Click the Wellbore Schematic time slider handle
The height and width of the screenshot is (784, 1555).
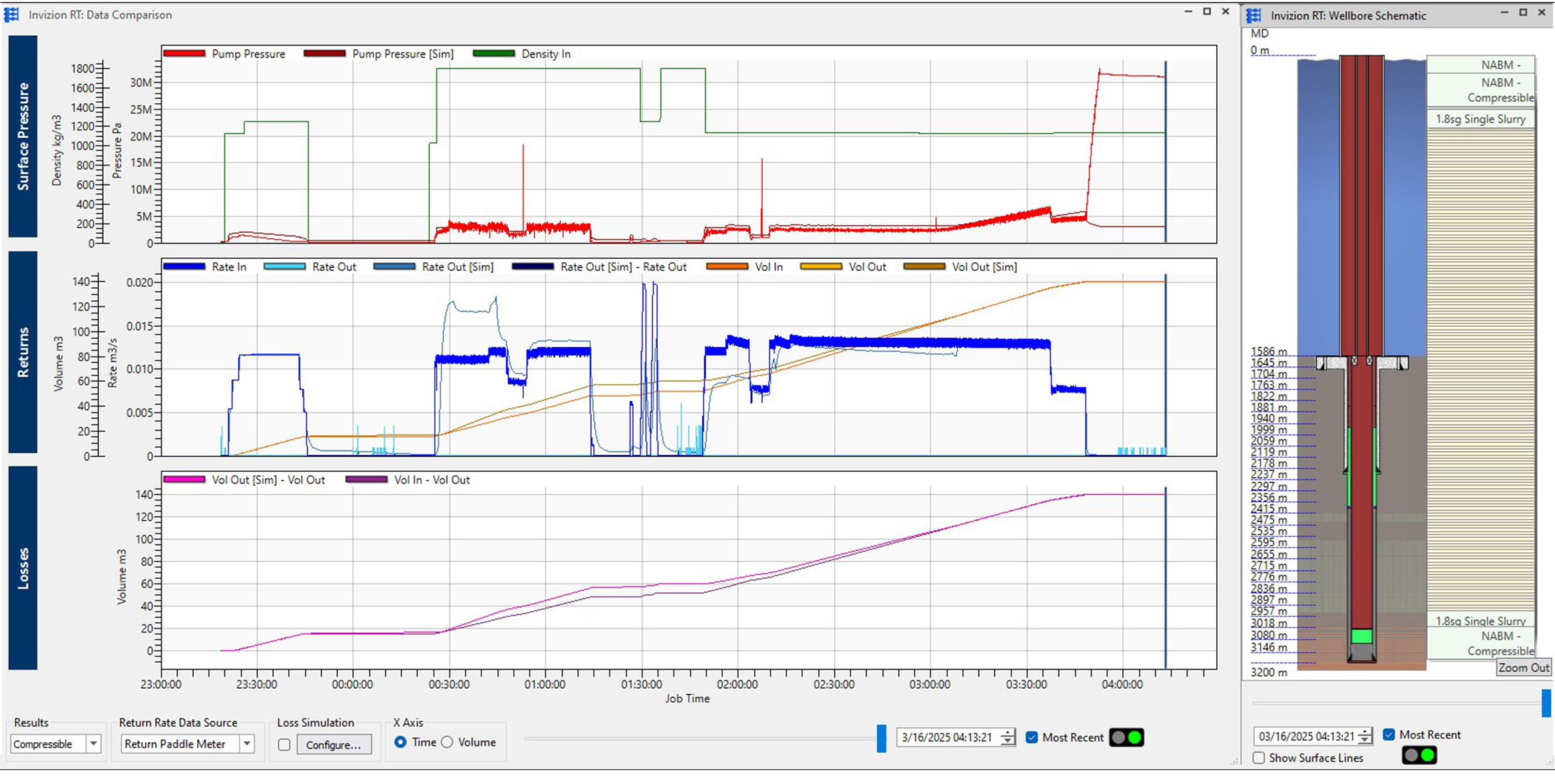[x=1546, y=703]
